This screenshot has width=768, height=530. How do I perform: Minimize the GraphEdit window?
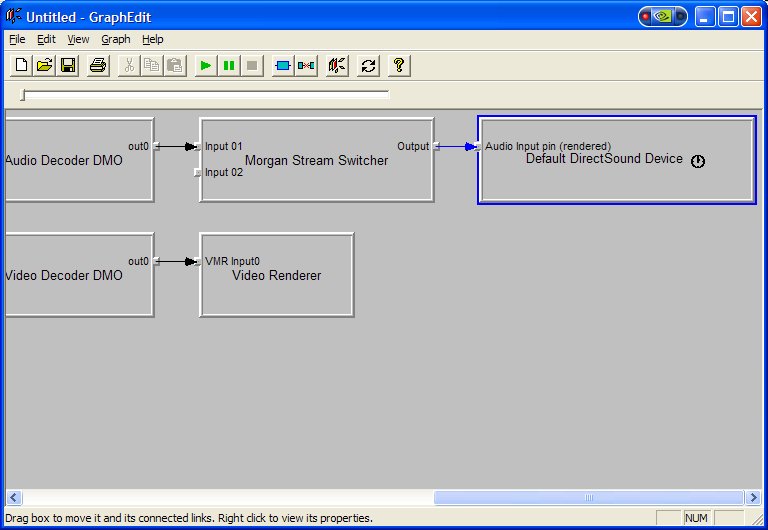(x=704, y=17)
